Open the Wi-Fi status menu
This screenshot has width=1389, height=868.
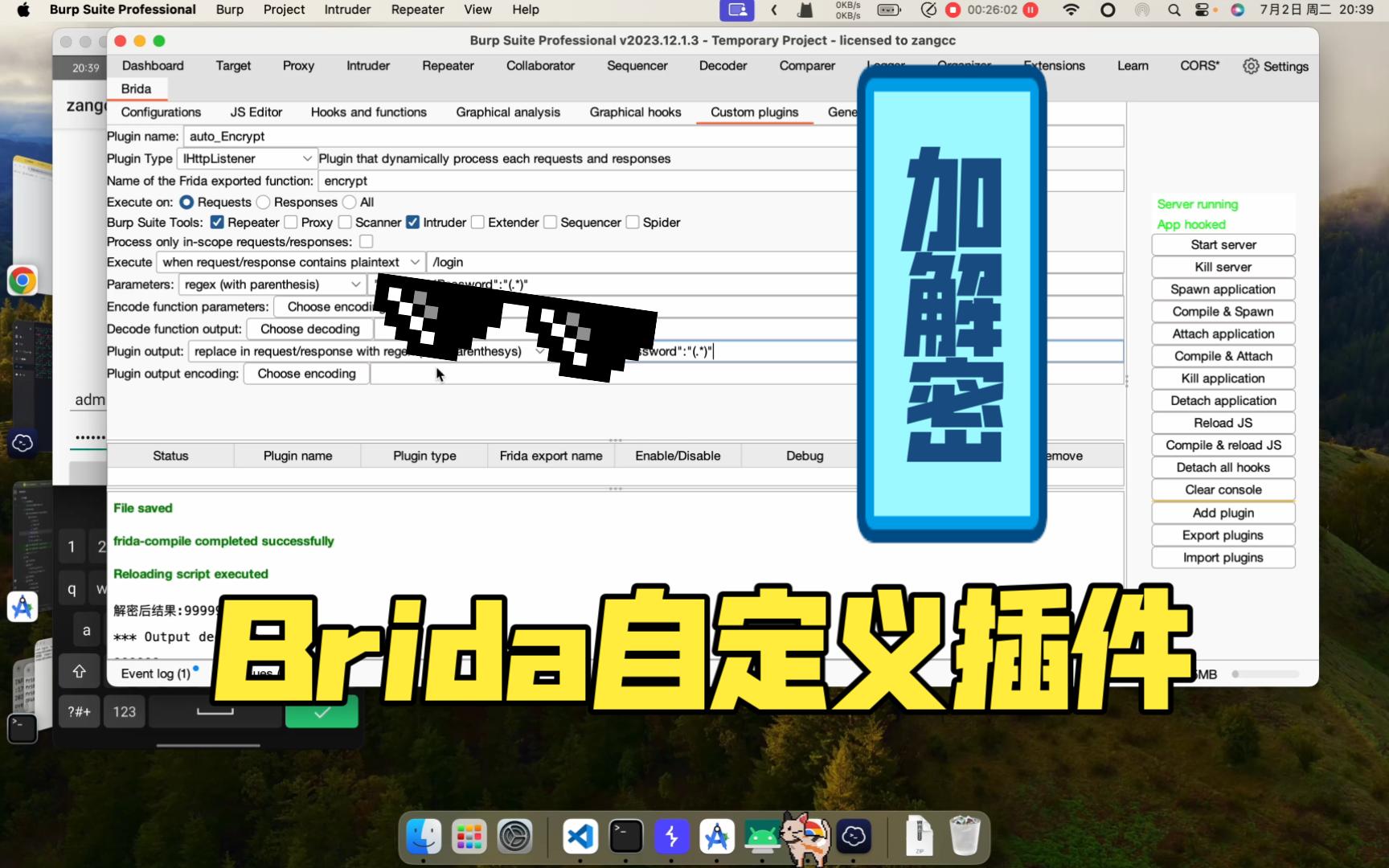point(1071,10)
